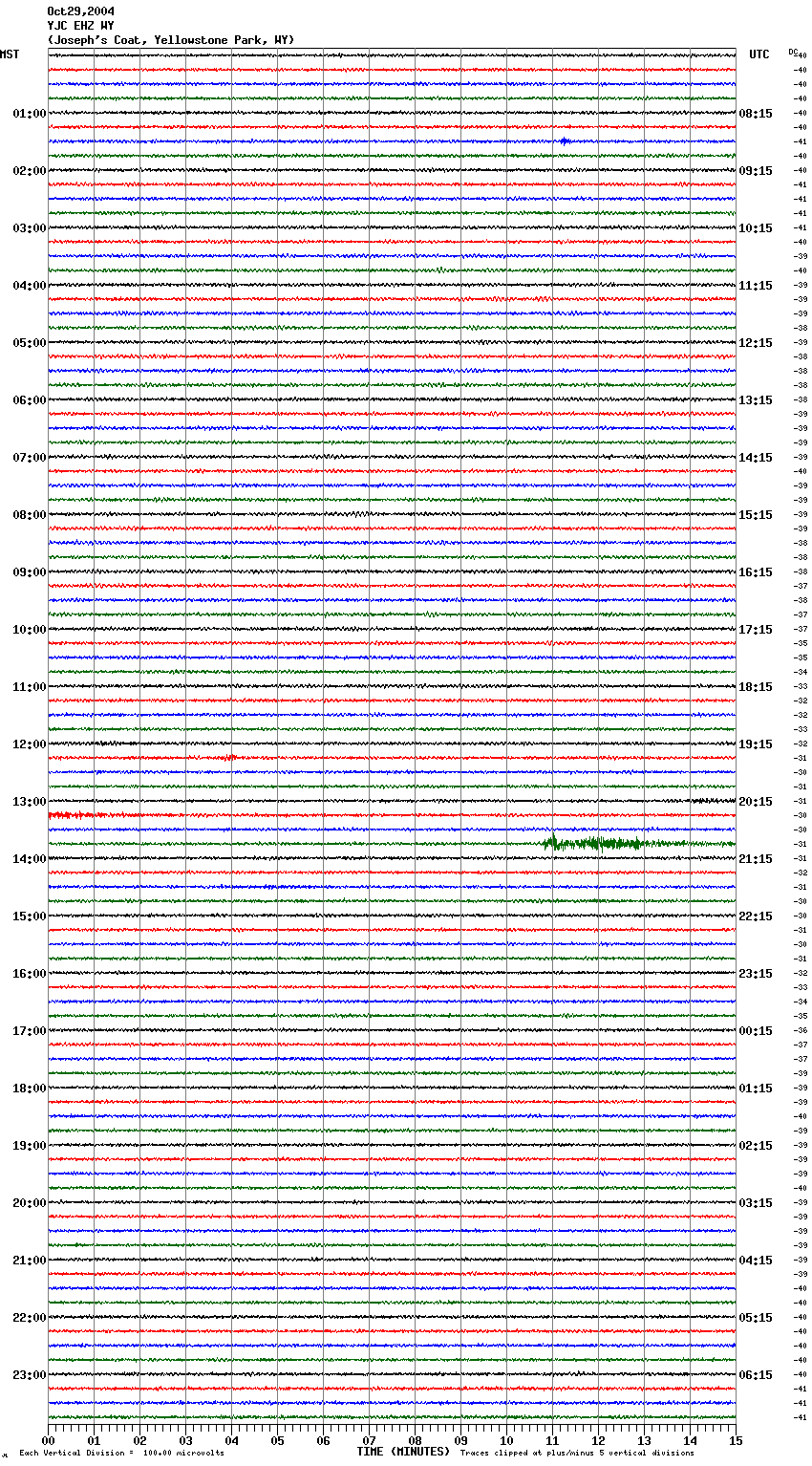Select the station code YJC EHZ WY
Screen dimensions: 812x1466
click(80, 26)
